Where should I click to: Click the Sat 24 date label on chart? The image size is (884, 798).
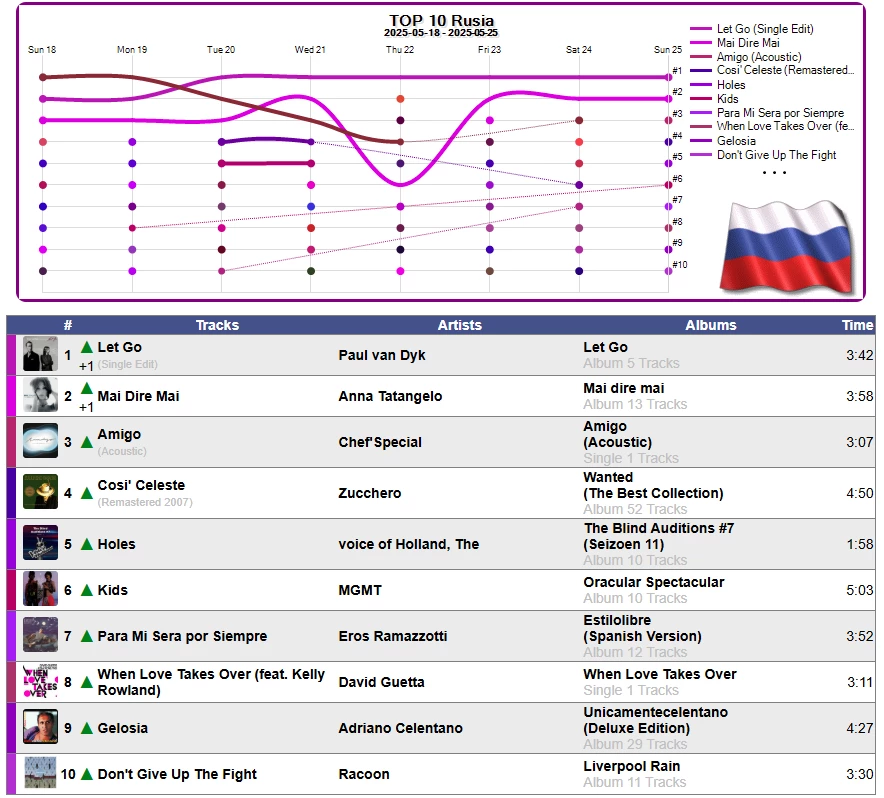pyautogui.click(x=578, y=50)
